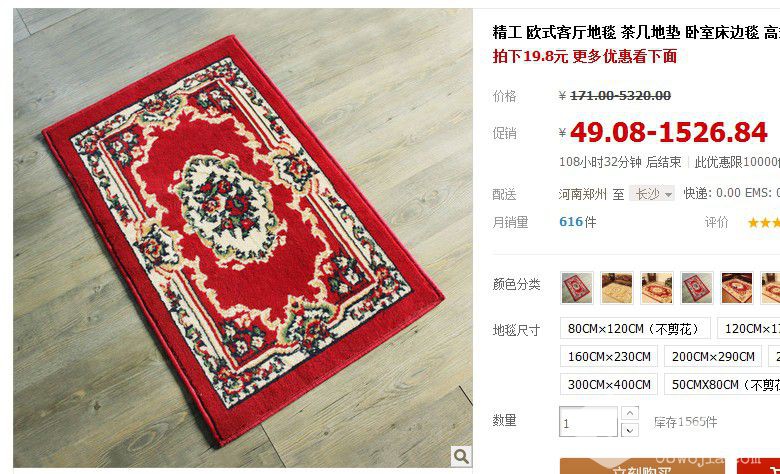
Task: Choose the third color option thumbnail
Action: point(657,287)
